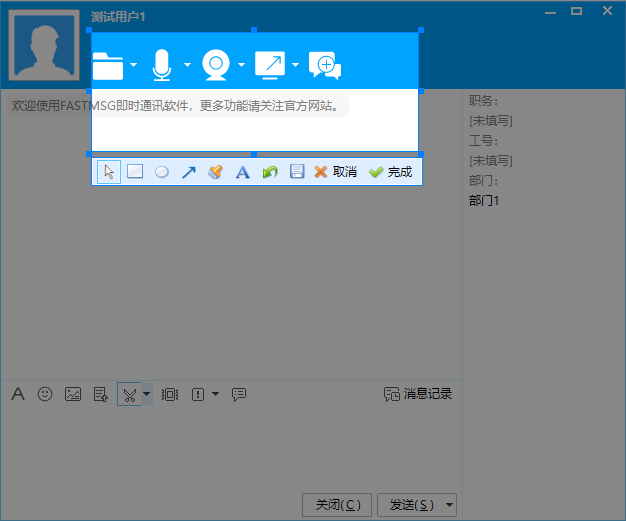
Task: Undo the last screenshot annotation
Action: 270,172
